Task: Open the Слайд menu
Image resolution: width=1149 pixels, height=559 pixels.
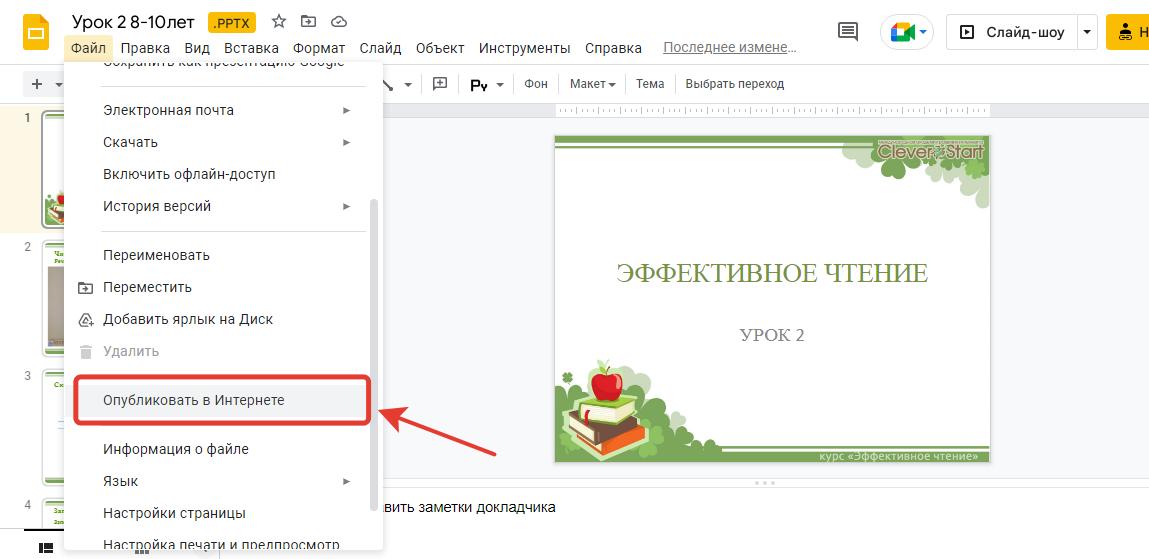Action: click(x=380, y=48)
